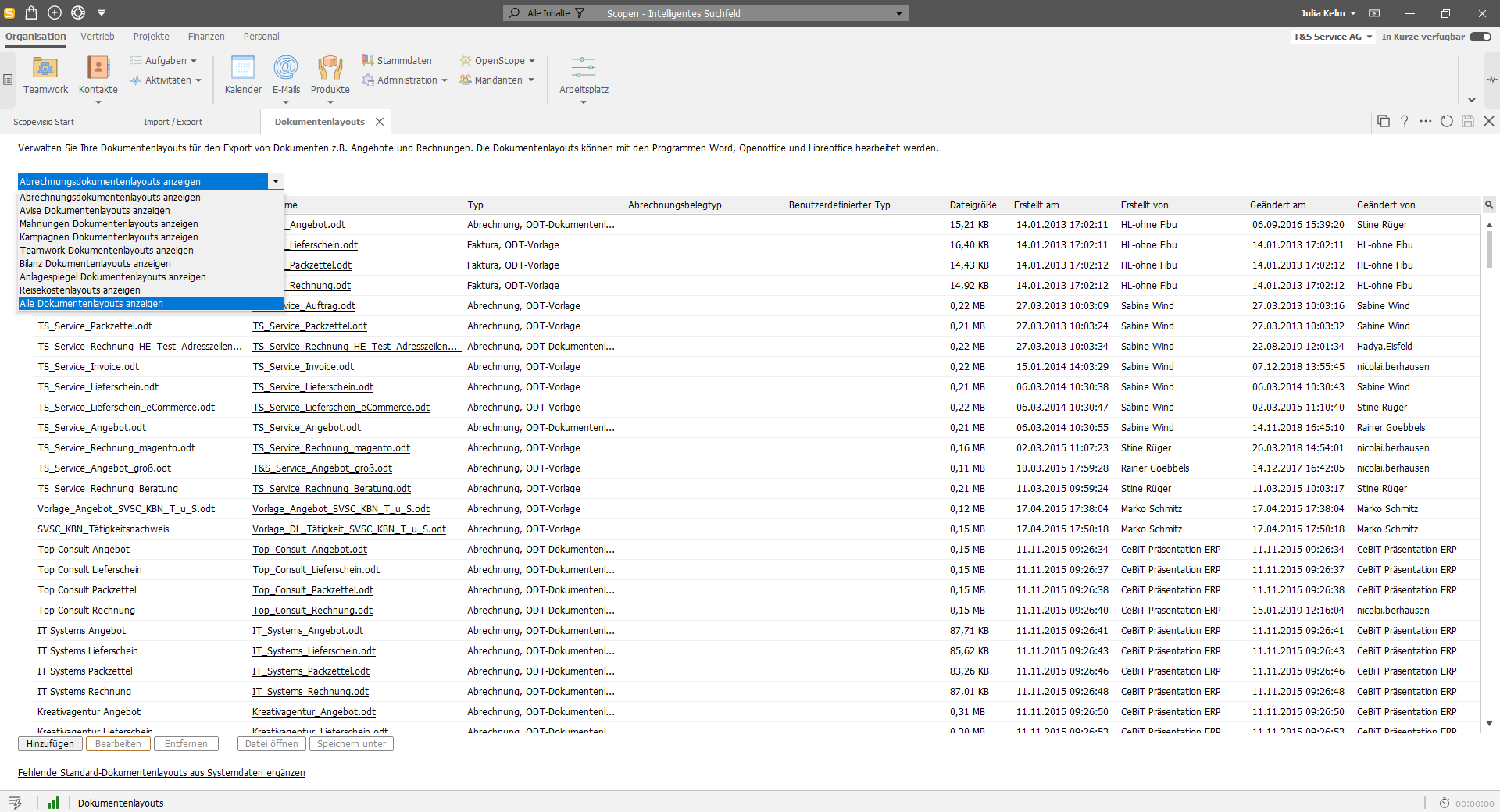1500x812 pixels.
Task: Open the Julia Kelm user dropdown
Action: (x=1328, y=13)
